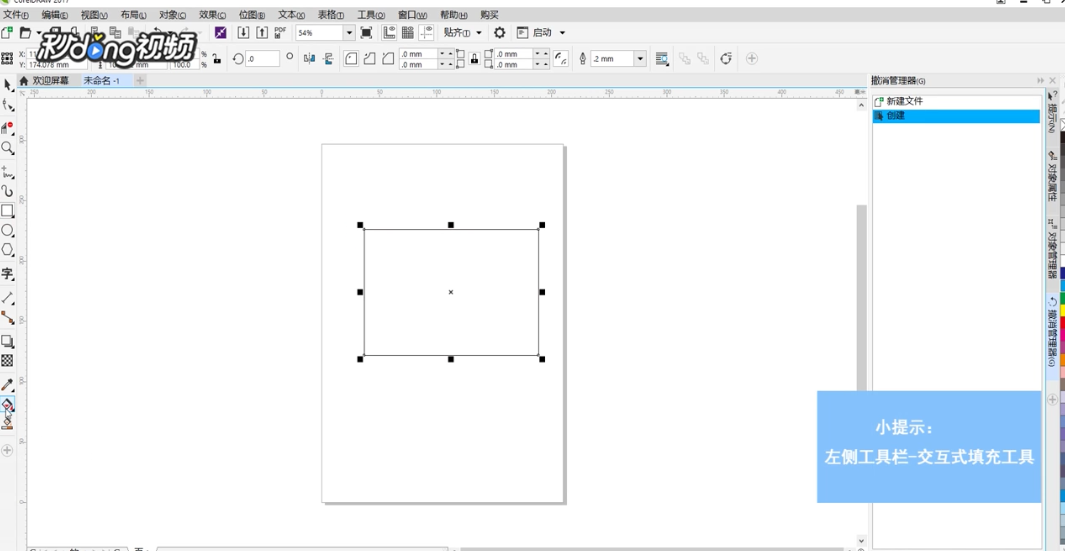Toggle the Lock ratio padlock

point(217,58)
